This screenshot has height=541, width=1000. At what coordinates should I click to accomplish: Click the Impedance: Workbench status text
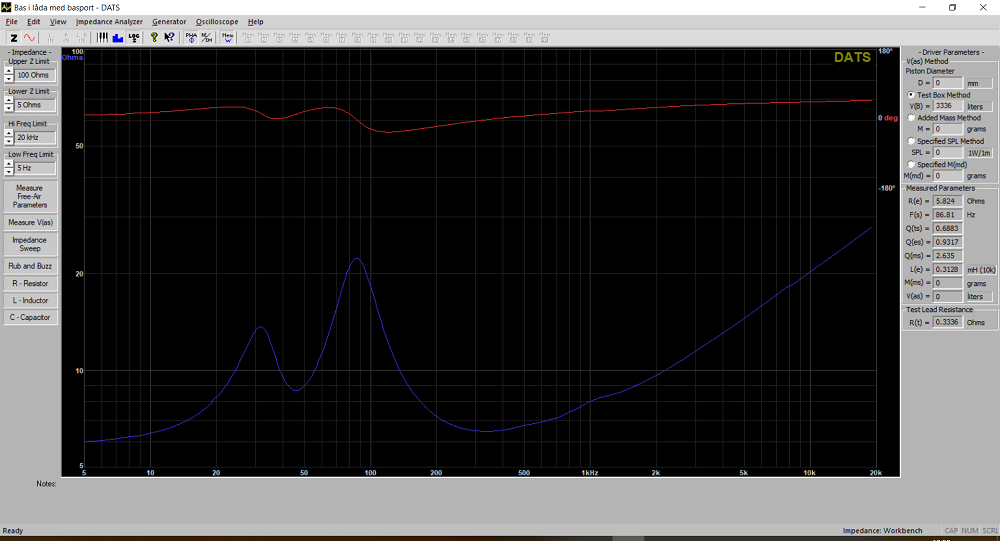pos(883,531)
